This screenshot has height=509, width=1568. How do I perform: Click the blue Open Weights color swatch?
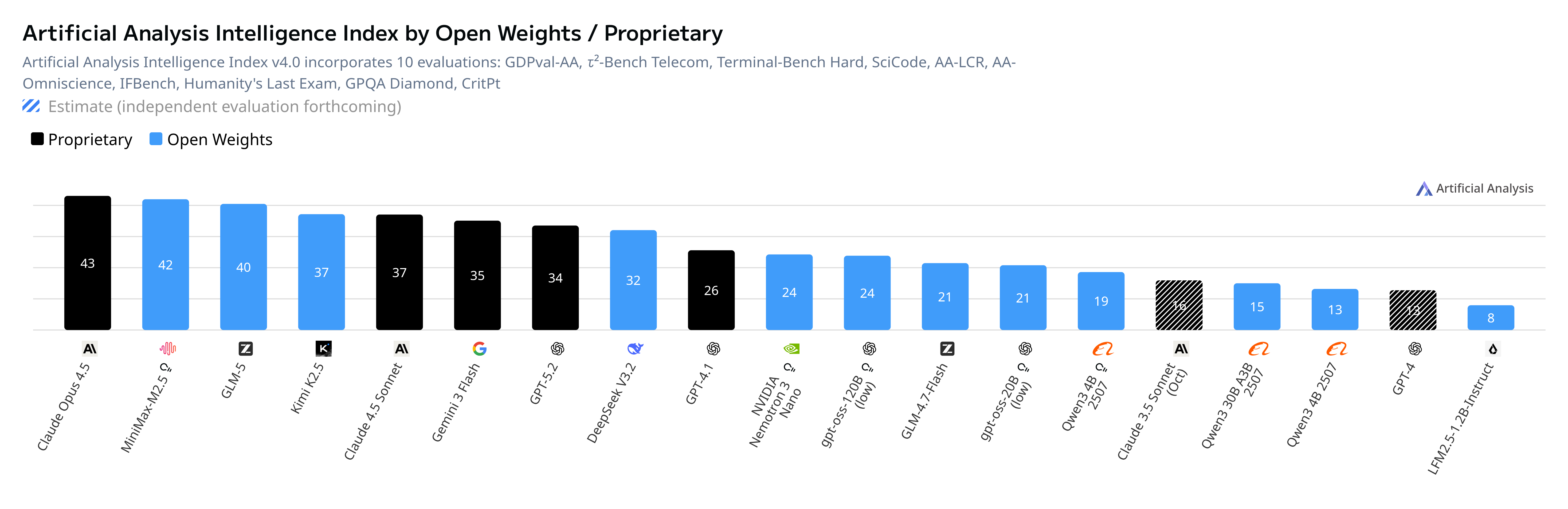tap(156, 139)
